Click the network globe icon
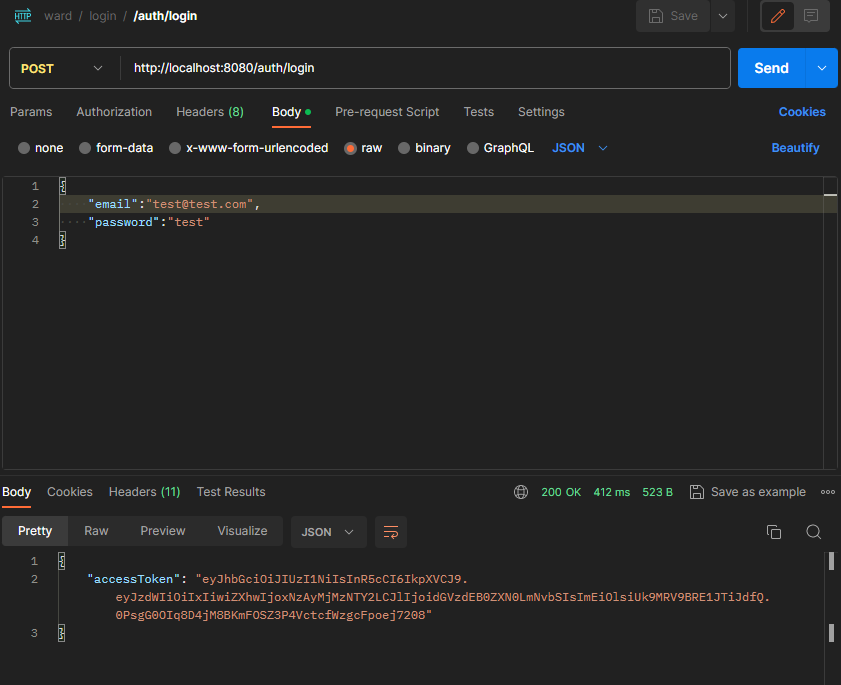The height and width of the screenshot is (685, 841). 521,492
